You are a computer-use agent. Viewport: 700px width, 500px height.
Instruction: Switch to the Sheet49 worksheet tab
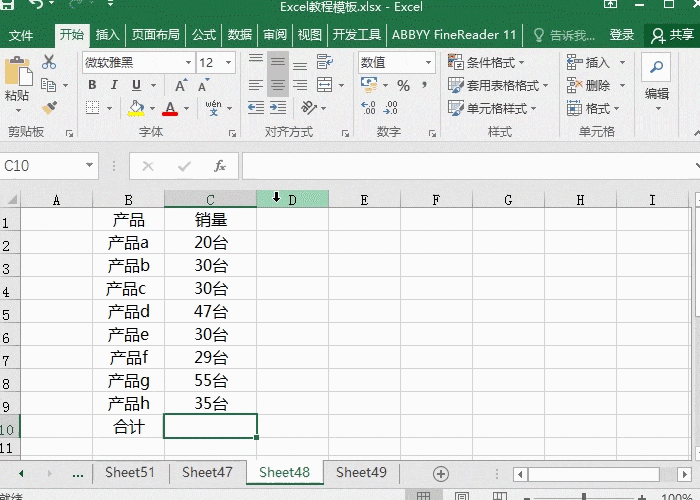click(361, 472)
